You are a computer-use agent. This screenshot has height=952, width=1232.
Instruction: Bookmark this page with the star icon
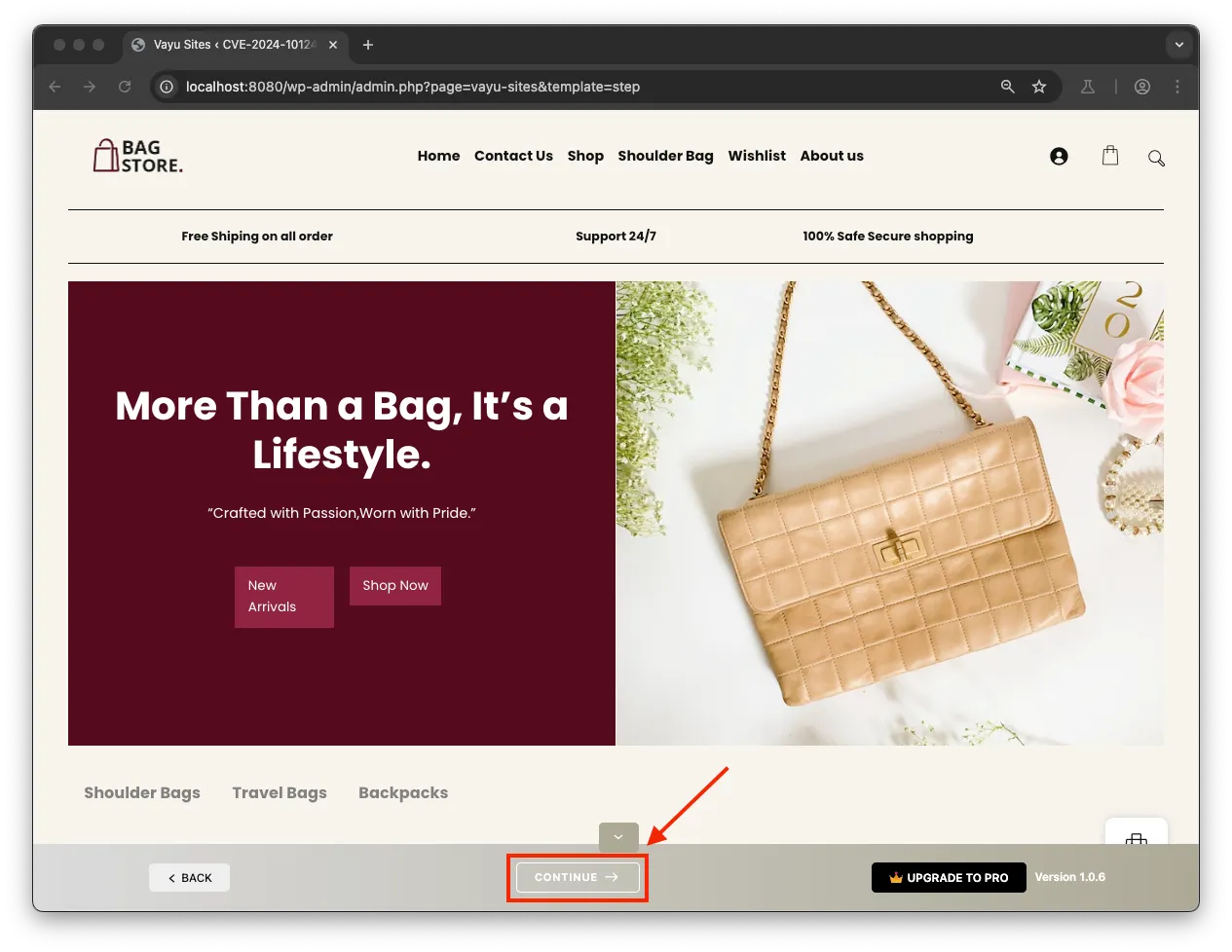pos(1039,87)
